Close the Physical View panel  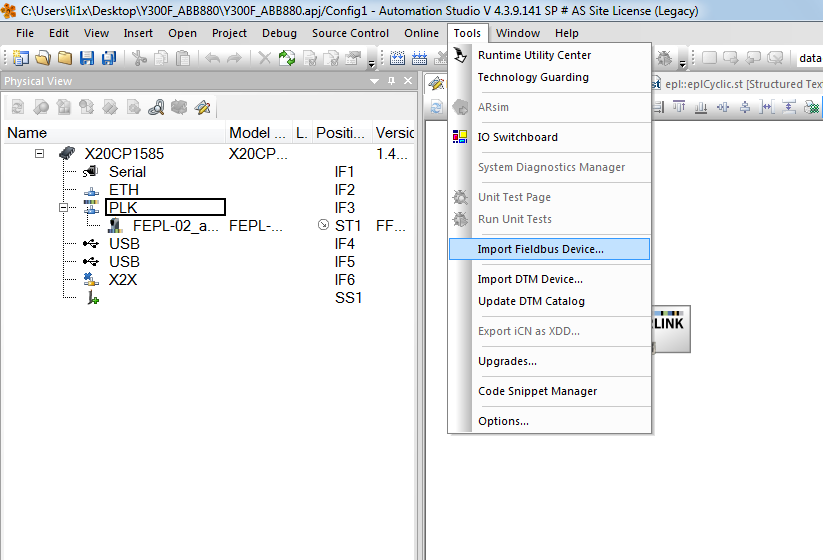(408, 81)
